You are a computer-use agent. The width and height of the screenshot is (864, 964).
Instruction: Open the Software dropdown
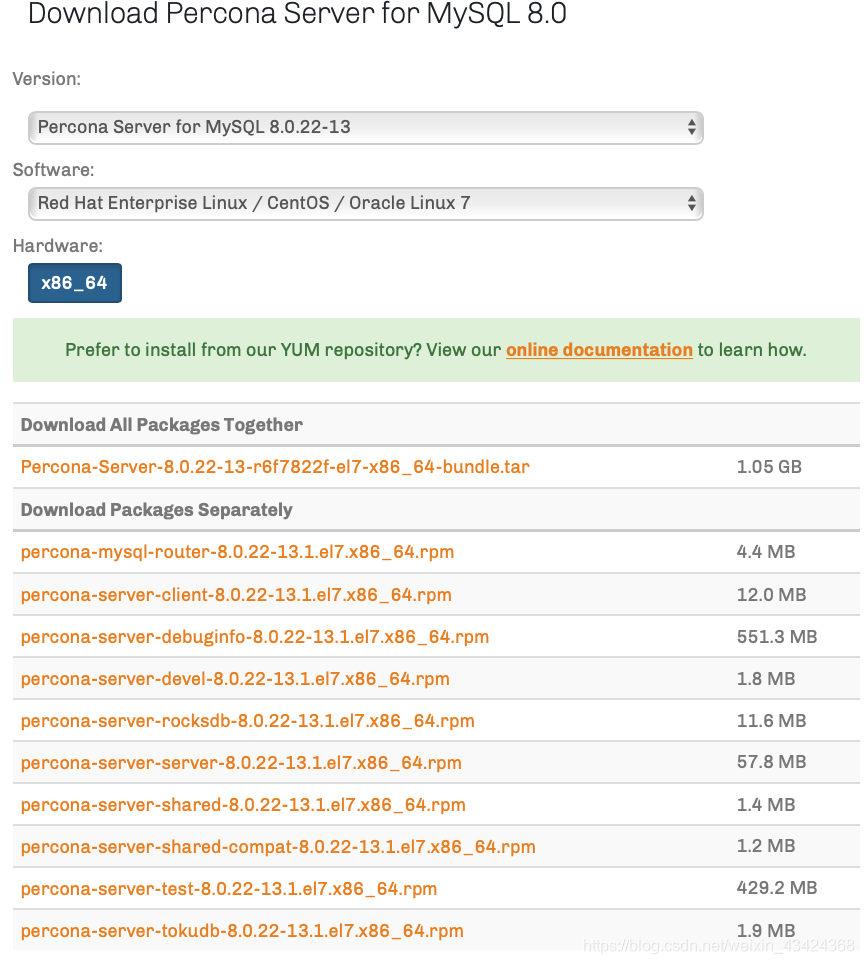click(x=365, y=203)
